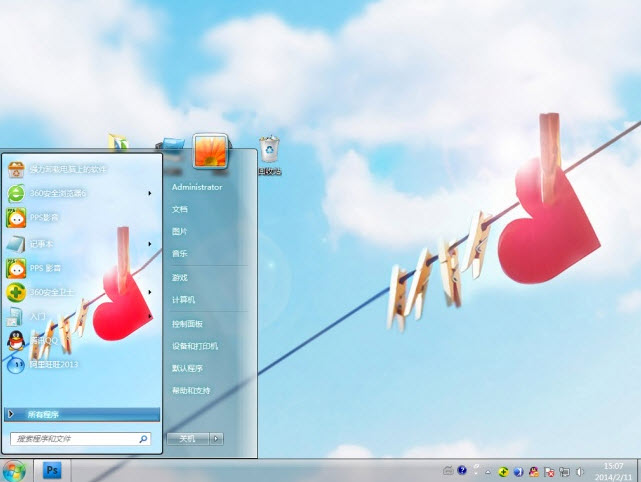Open 所有程序 (All Programs) list

(82, 415)
